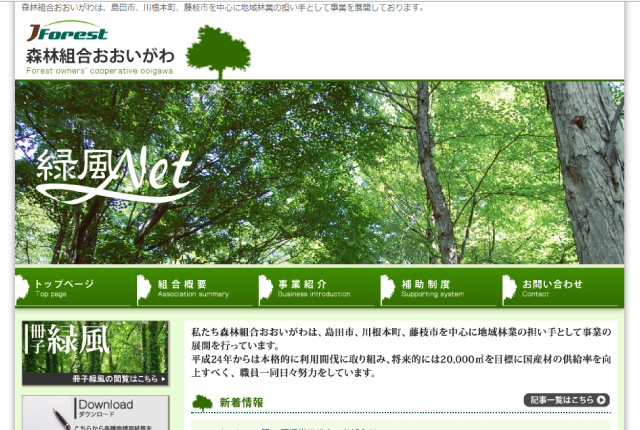Open the 冊子緑風 booklet banner

click(95, 353)
